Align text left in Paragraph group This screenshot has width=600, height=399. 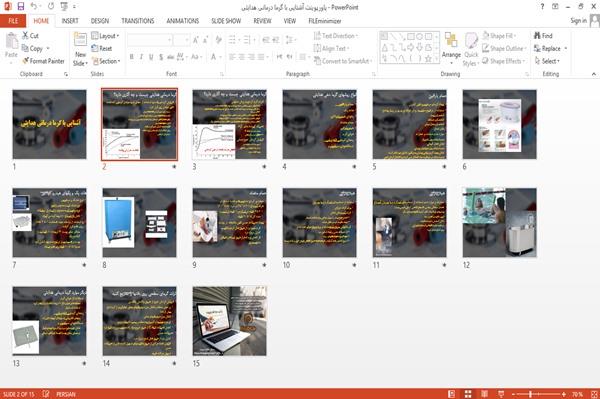(x=232, y=57)
